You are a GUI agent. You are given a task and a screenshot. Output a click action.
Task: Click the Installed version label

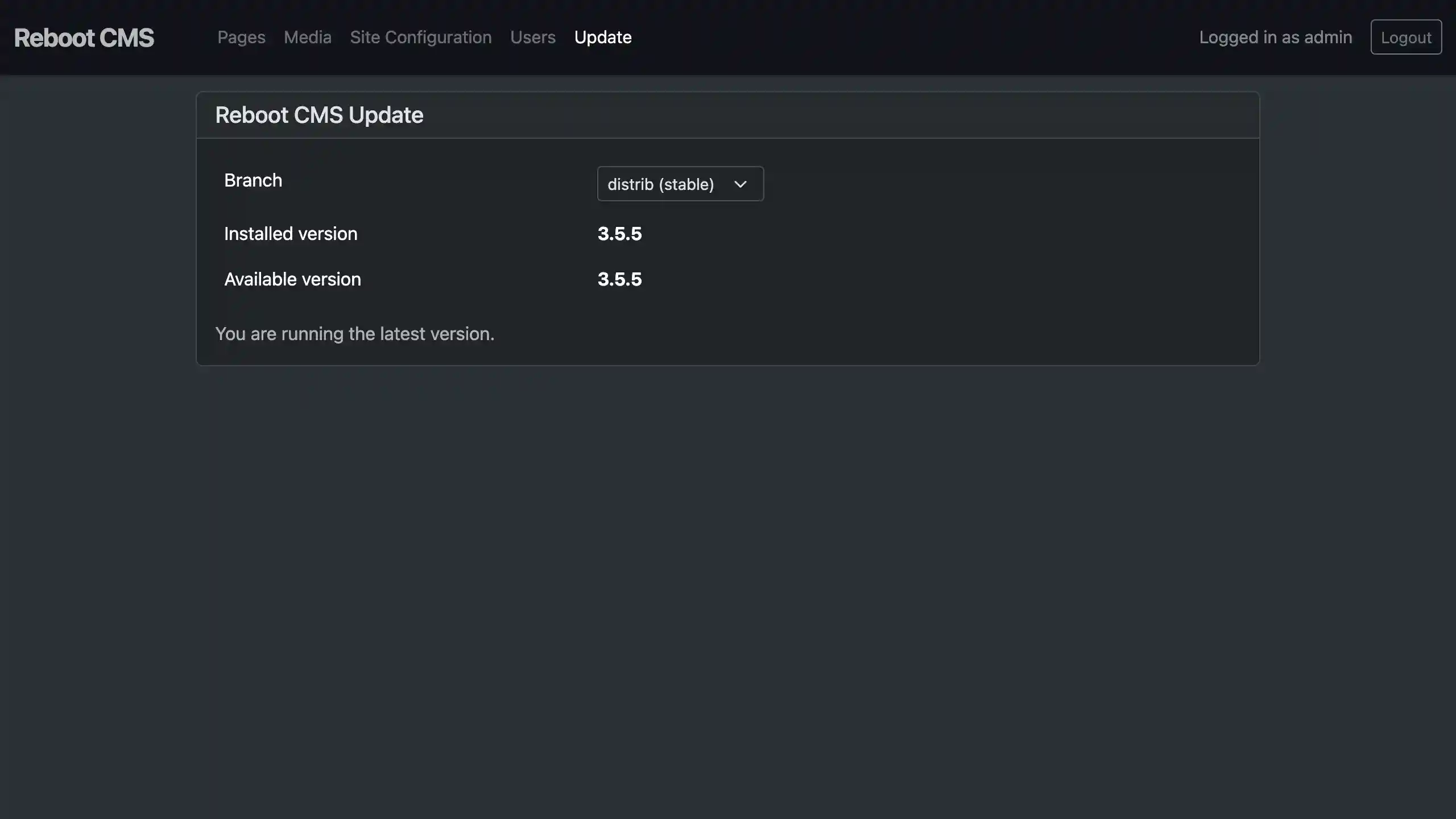pos(290,234)
